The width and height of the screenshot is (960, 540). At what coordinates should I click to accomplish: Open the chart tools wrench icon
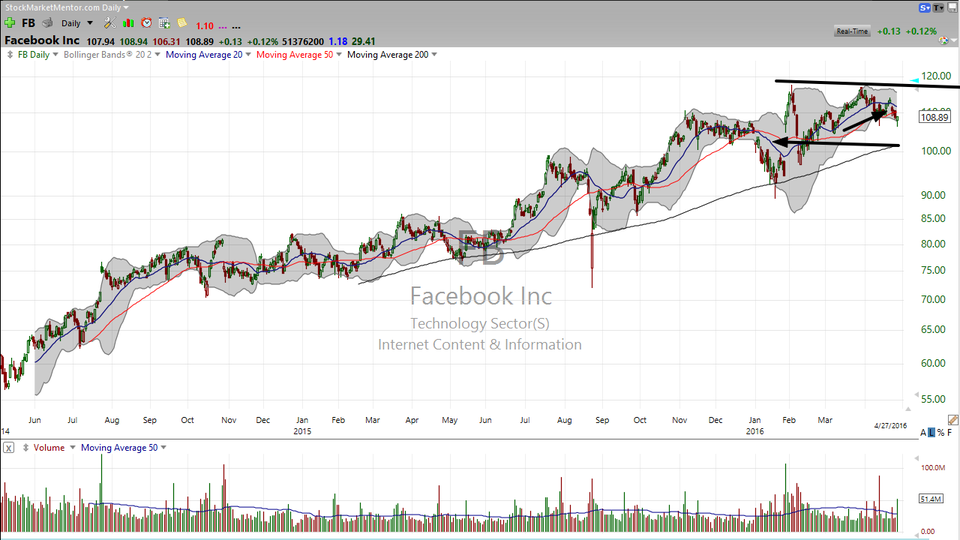[x=110, y=23]
